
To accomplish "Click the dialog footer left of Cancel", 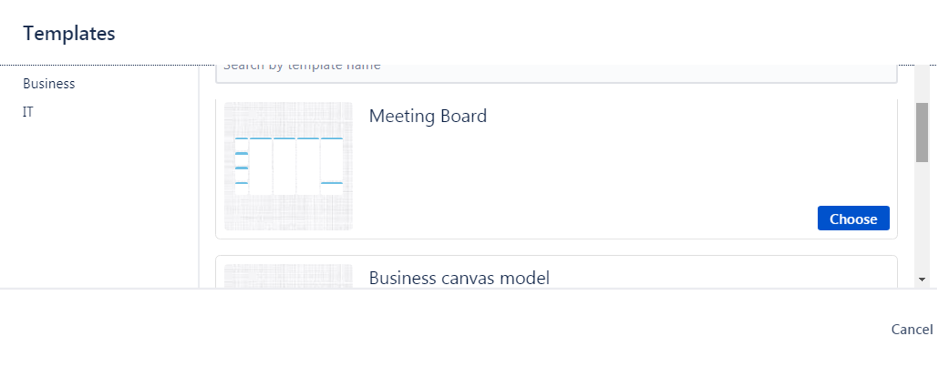I will click(442, 329).
